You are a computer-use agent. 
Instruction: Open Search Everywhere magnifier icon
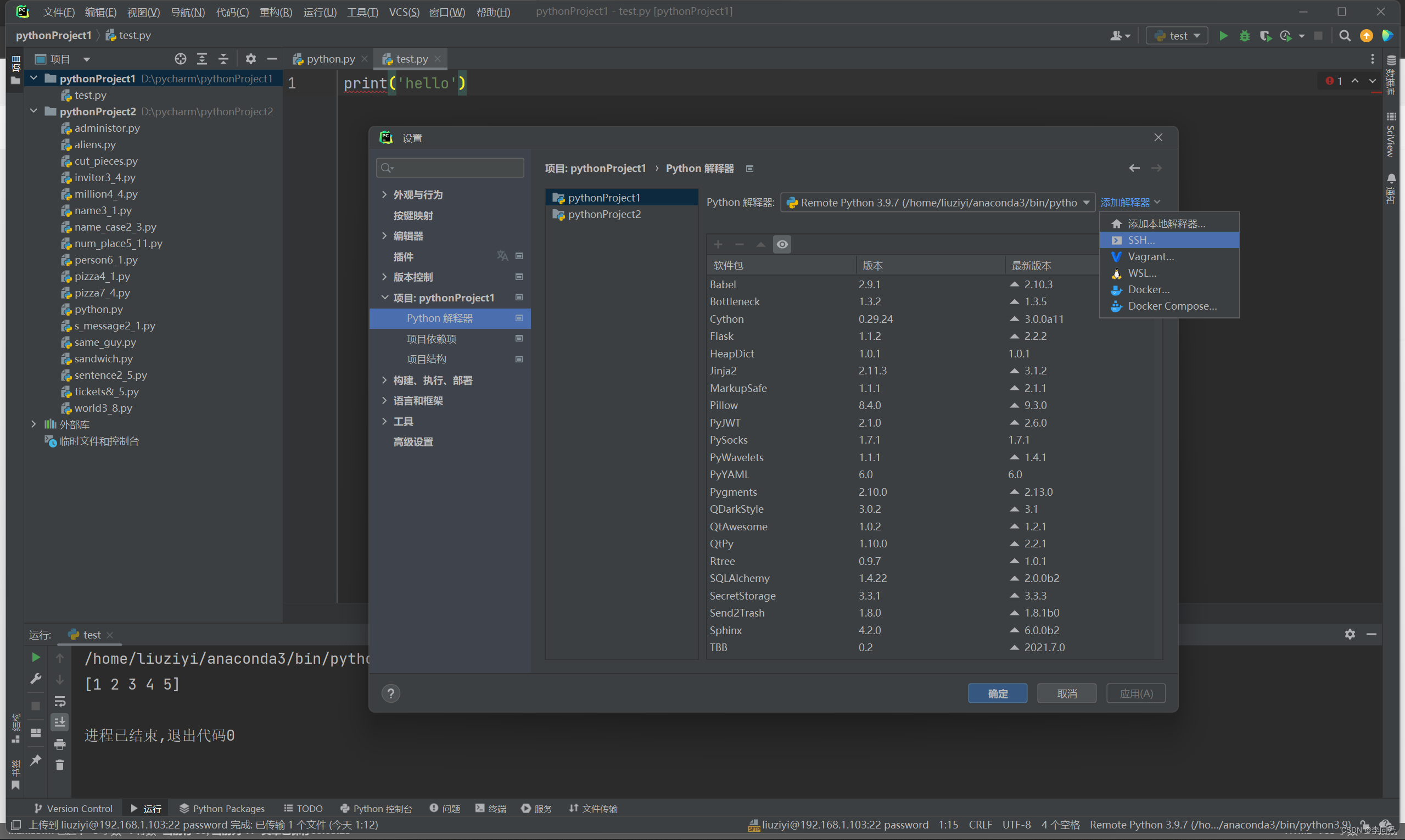1345,36
